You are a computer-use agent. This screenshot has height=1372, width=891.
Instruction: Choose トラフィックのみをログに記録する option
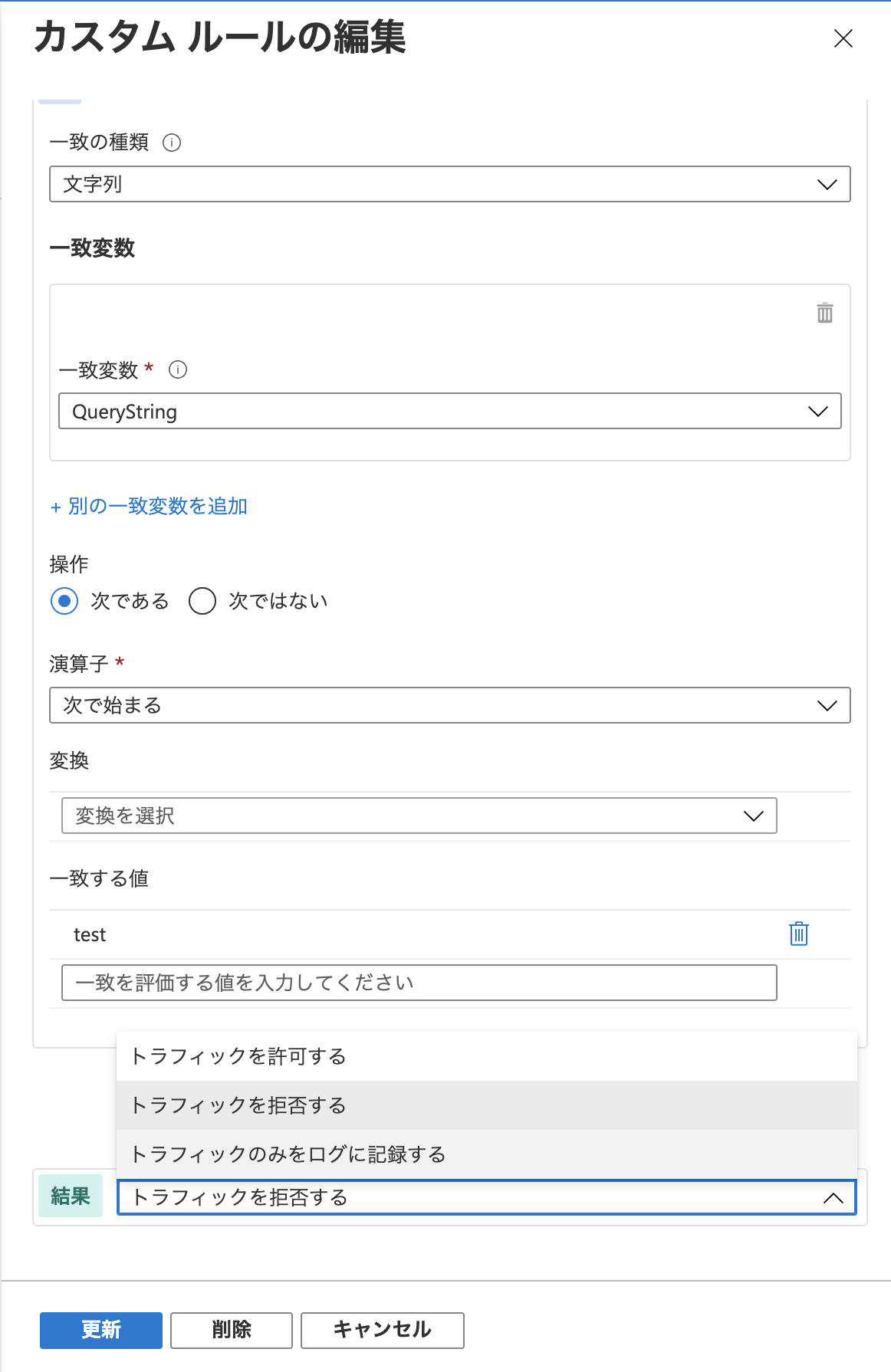click(x=487, y=1154)
